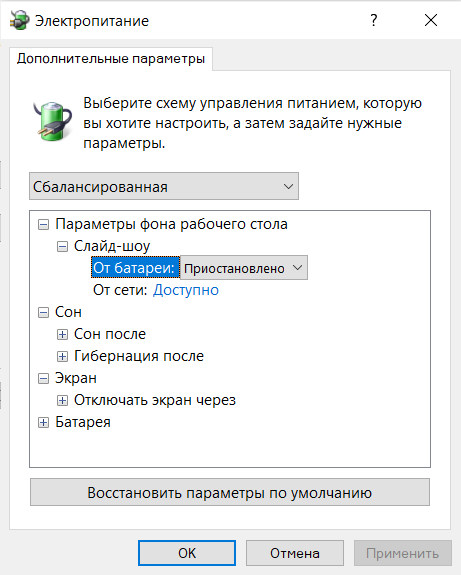Click the power plug icon in title bar

19,20
